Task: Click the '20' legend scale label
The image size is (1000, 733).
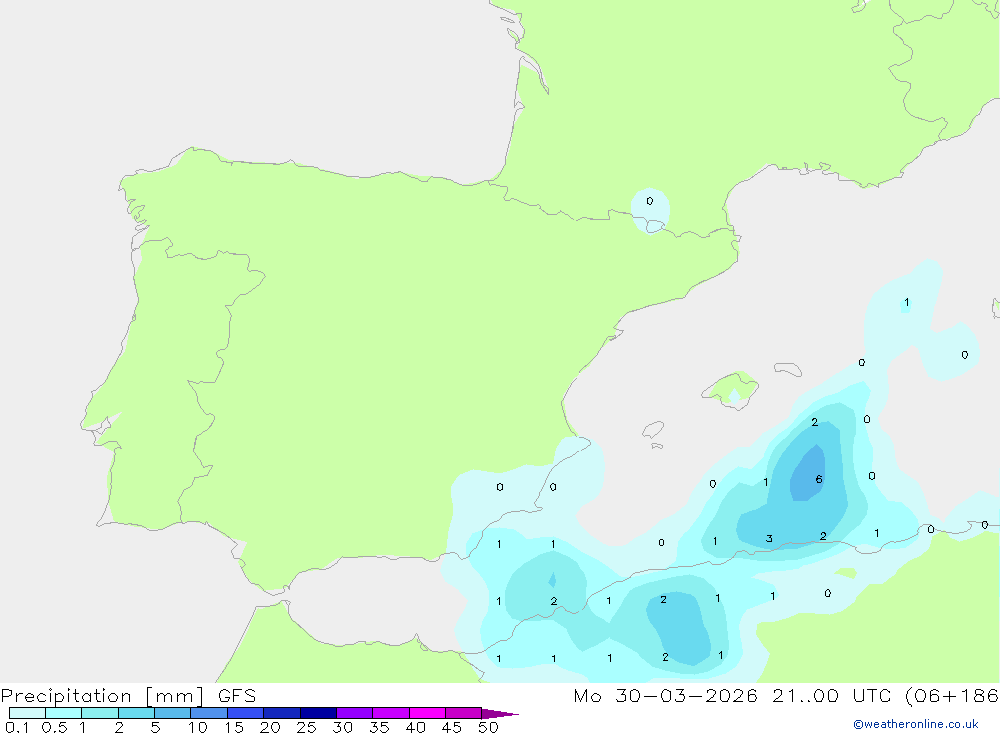Action: tap(270, 727)
